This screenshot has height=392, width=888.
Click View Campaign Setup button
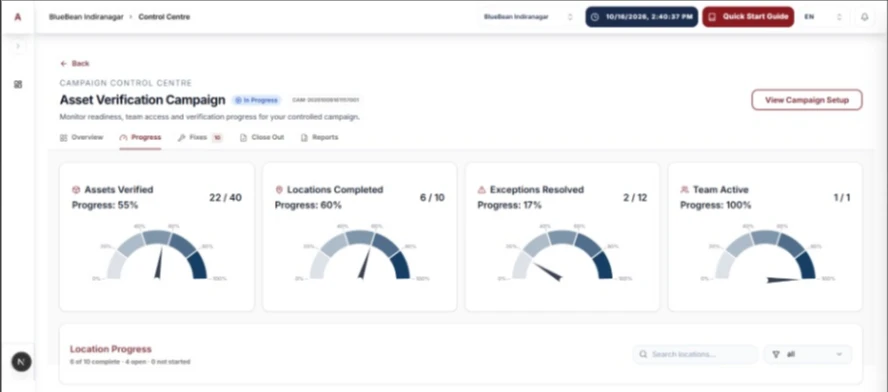pos(806,100)
